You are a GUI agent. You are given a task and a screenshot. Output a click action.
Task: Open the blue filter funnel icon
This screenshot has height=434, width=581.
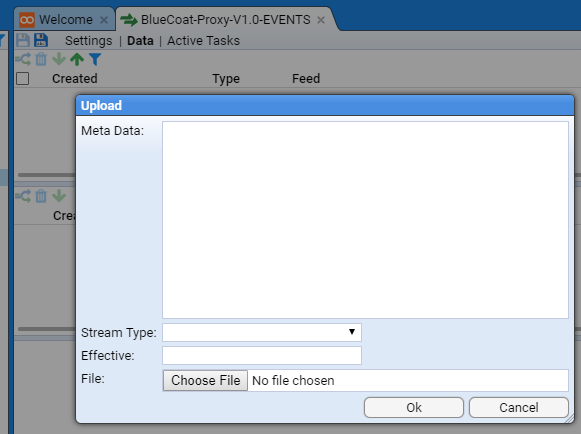(95, 59)
